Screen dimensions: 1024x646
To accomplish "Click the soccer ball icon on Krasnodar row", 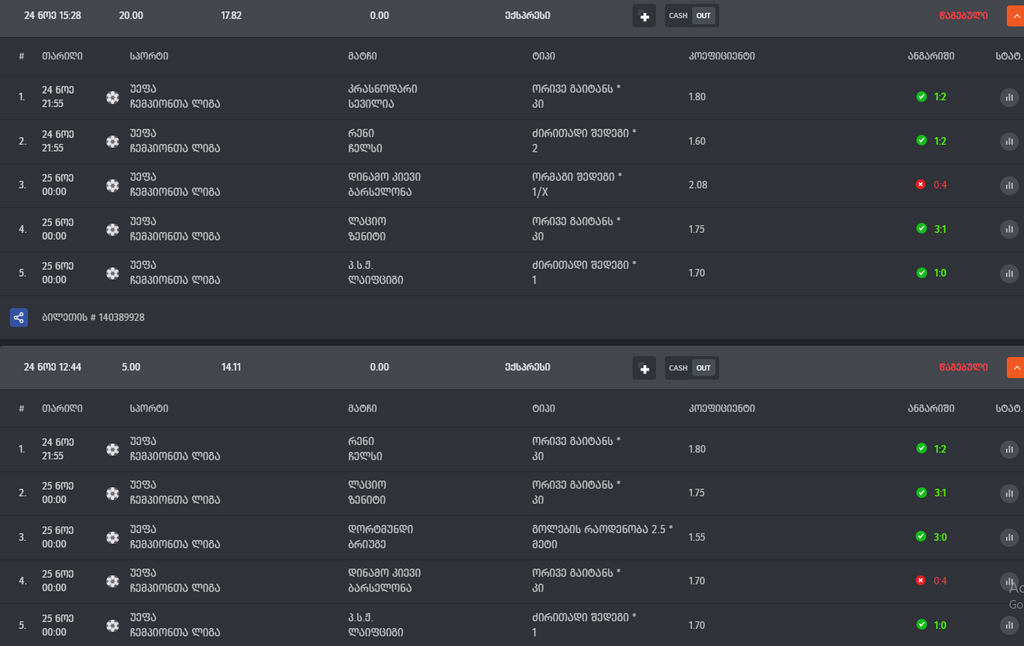I will [112, 97].
